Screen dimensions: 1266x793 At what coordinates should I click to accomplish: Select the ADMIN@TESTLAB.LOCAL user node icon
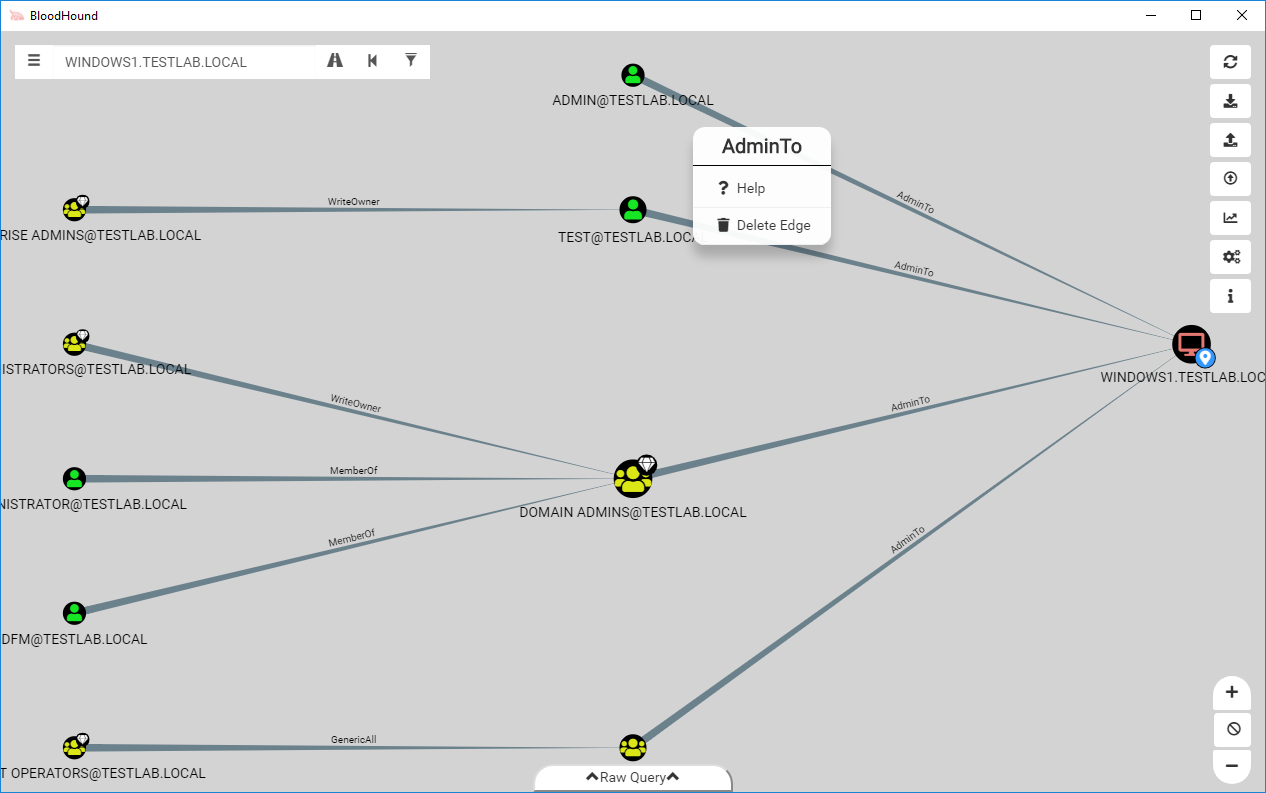(633, 75)
